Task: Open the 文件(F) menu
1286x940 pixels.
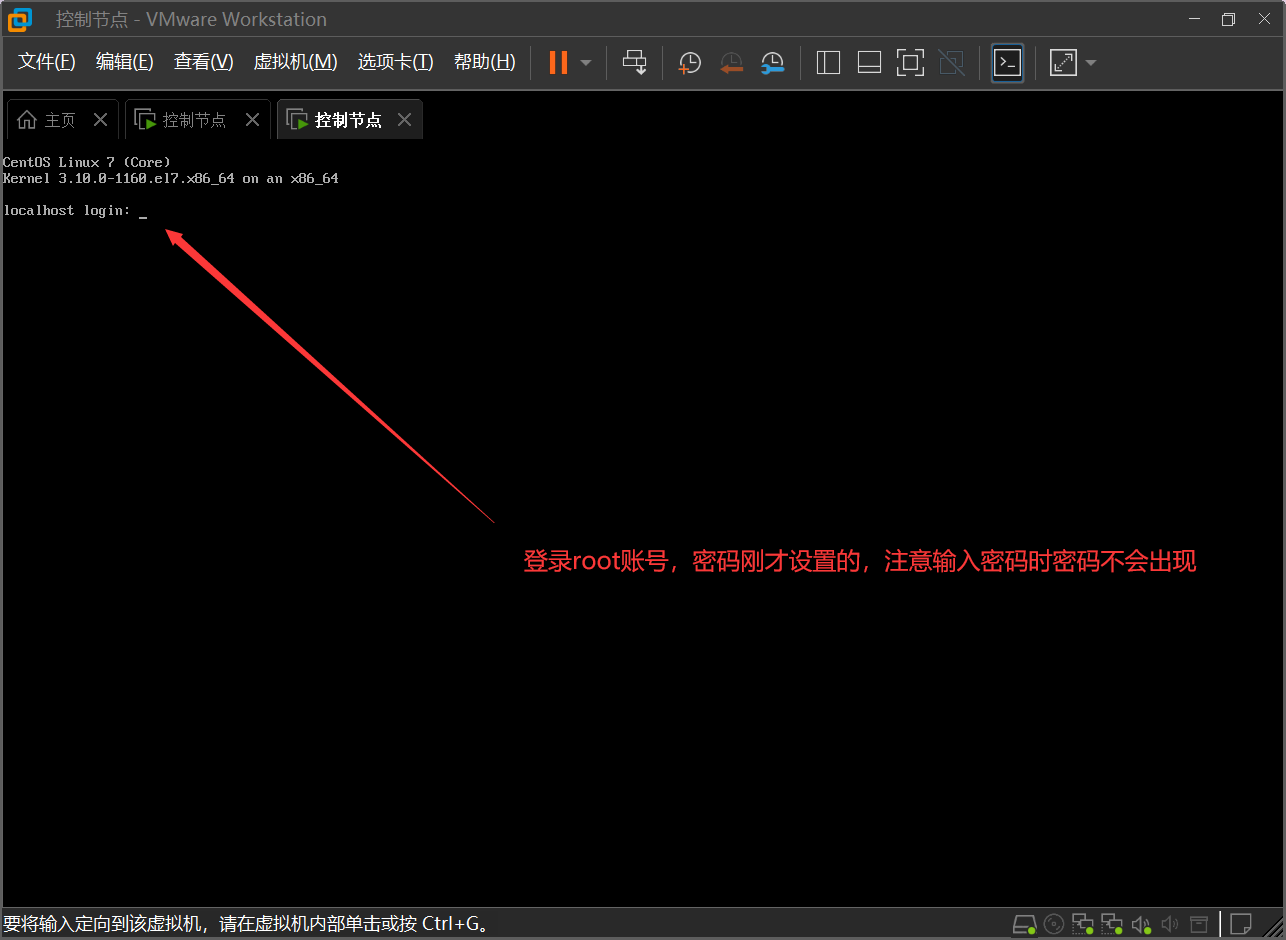Action: coord(47,62)
